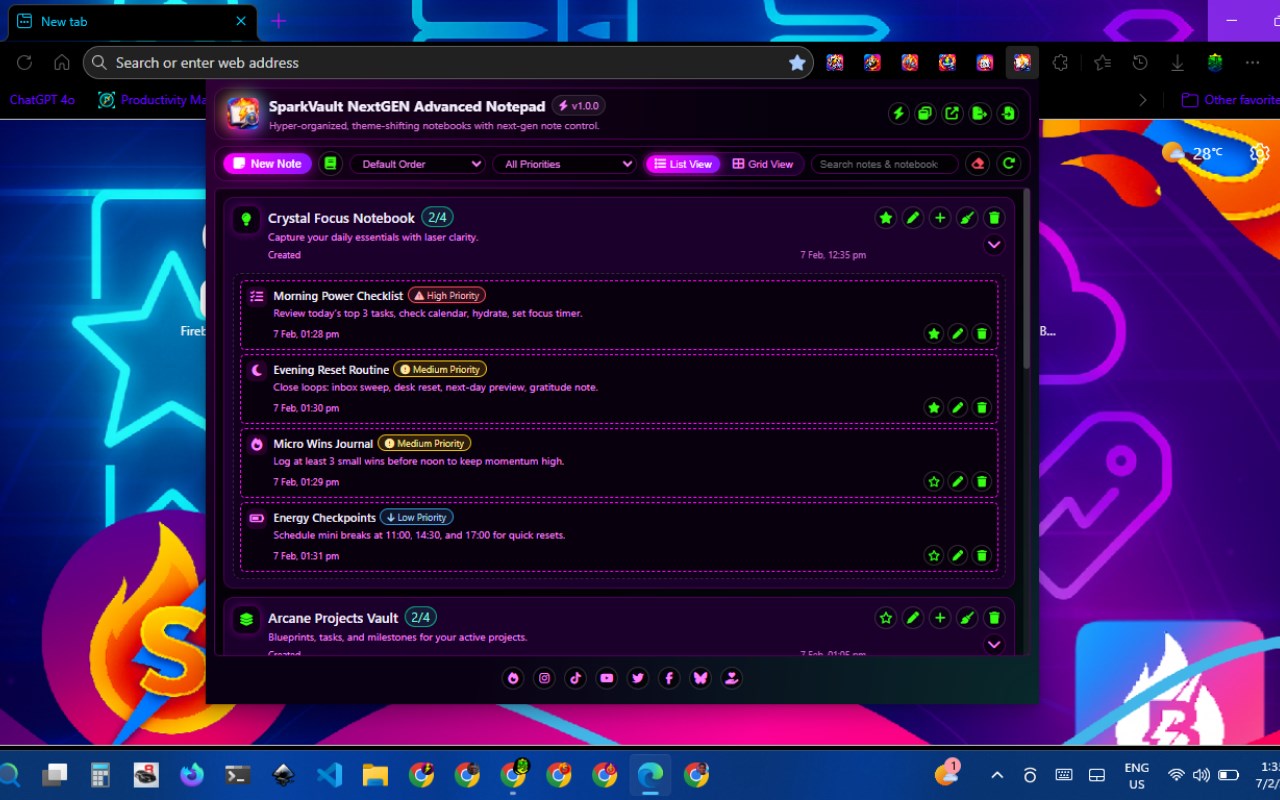Image resolution: width=1280 pixels, height=800 pixels.
Task: Toggle star on Energy Checkpoints note
Action: tap(934, 556)
